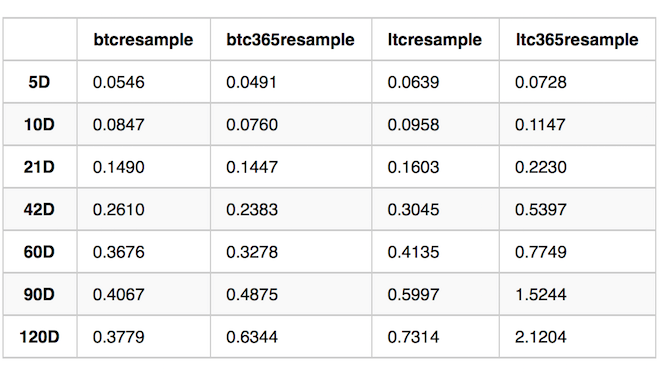Click the 21D row index
Screen dimensions: 660x381
tap(39, 167)
